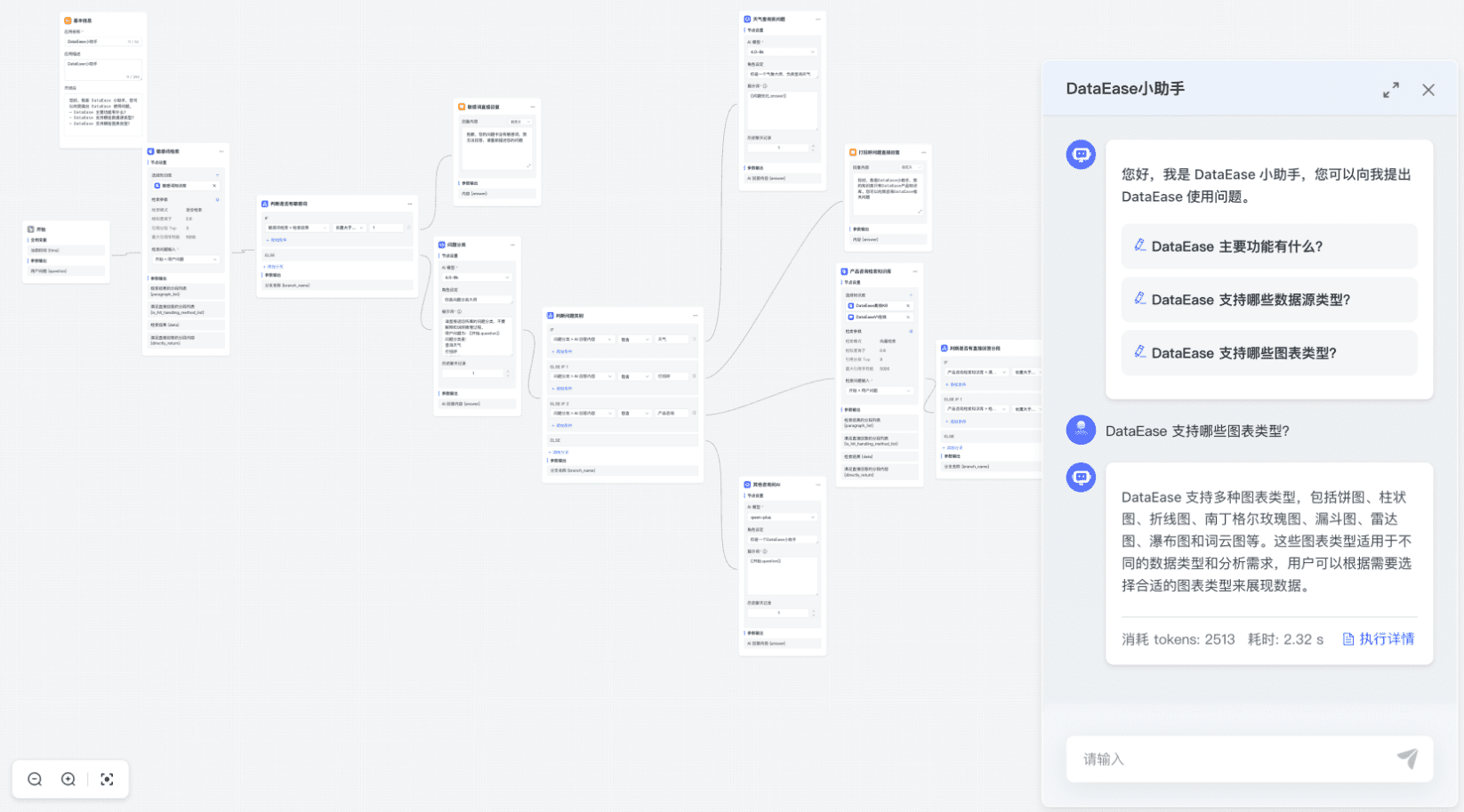The image size is (1464, 812).
Task: Click the 敏感词检索 node icon
Action: [x=150, y=152]
